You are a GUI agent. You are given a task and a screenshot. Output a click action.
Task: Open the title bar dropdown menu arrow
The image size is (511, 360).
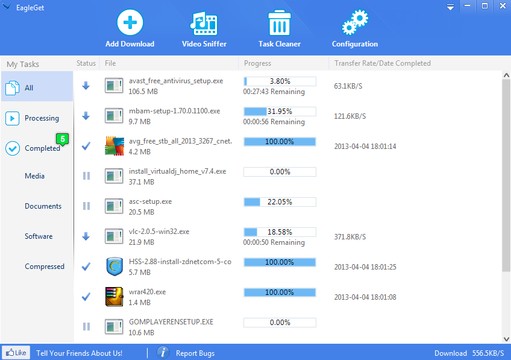pyautogui.click(x=450, y=7)
